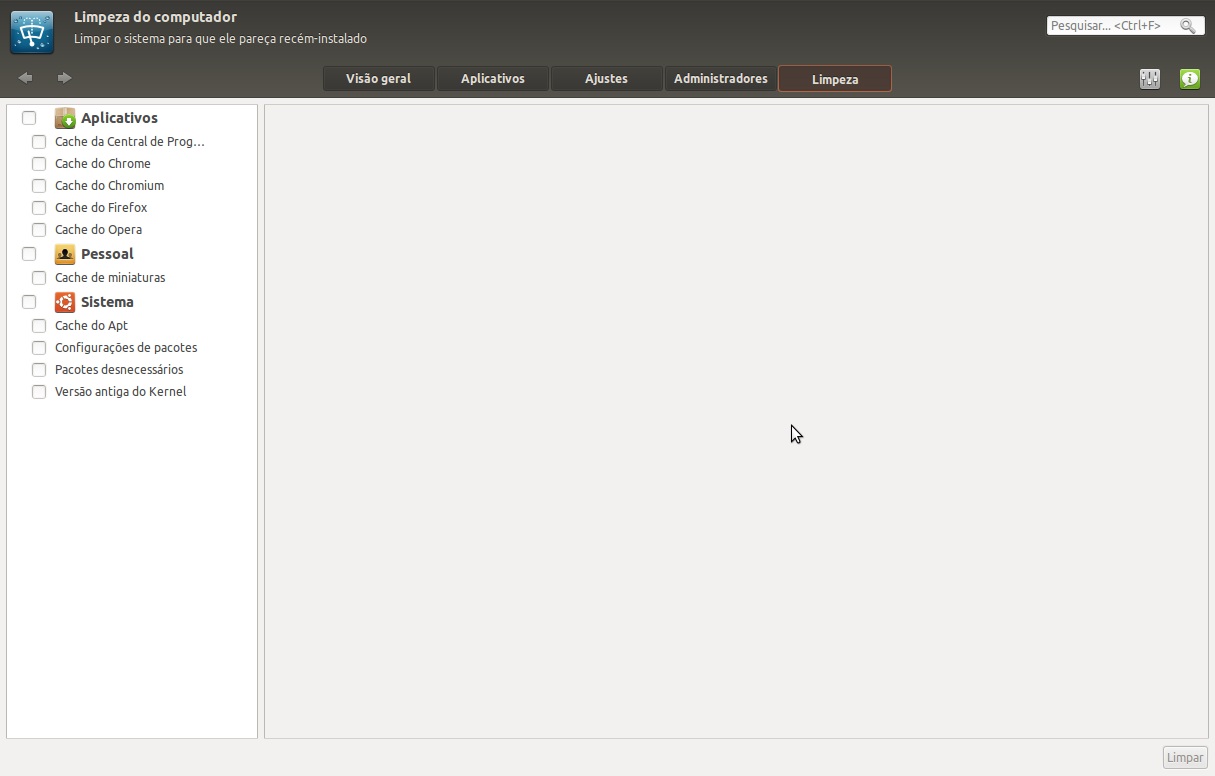Select the Aplicativos heading text
This screenshot has width=1215, height=776.
pos(119,118)
